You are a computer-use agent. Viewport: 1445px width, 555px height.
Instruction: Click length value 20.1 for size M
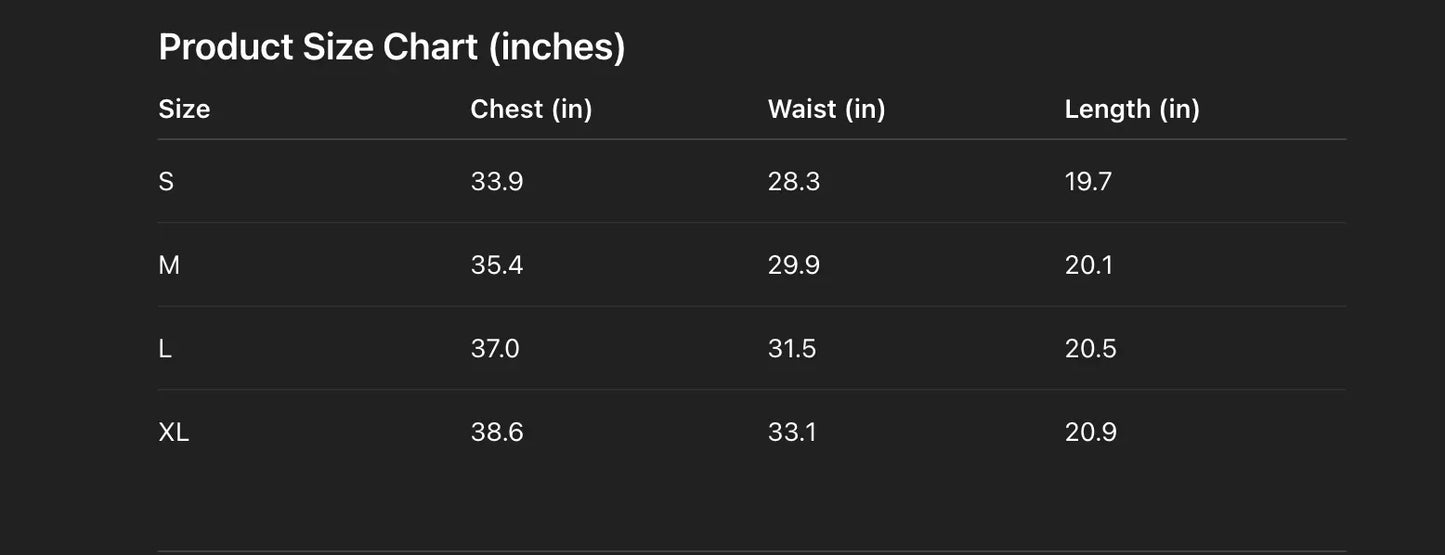[1089, 265]
